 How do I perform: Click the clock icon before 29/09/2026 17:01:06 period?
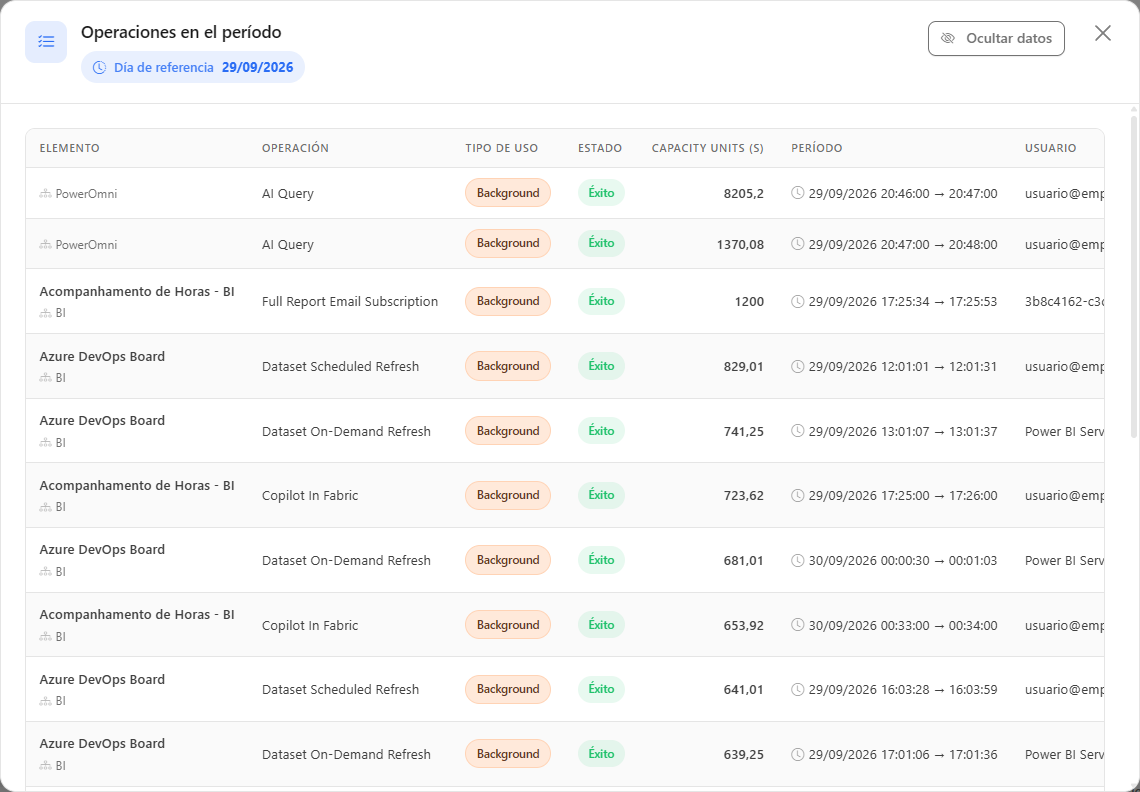[798, 754]
